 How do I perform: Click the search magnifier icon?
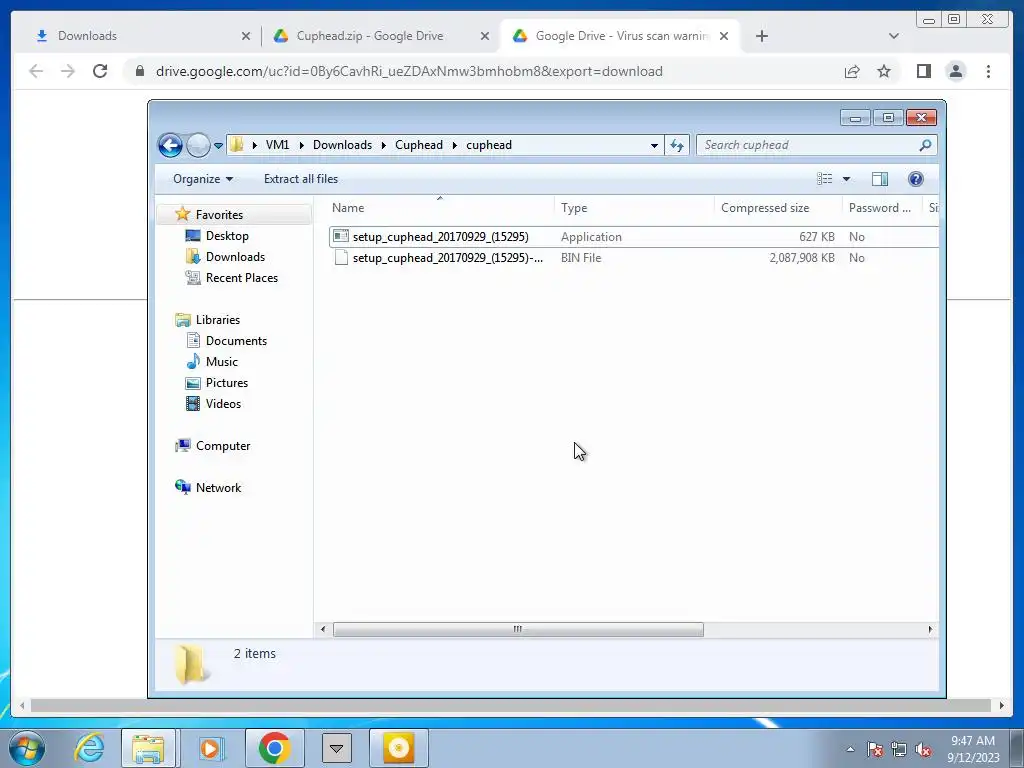pos(925,145)
